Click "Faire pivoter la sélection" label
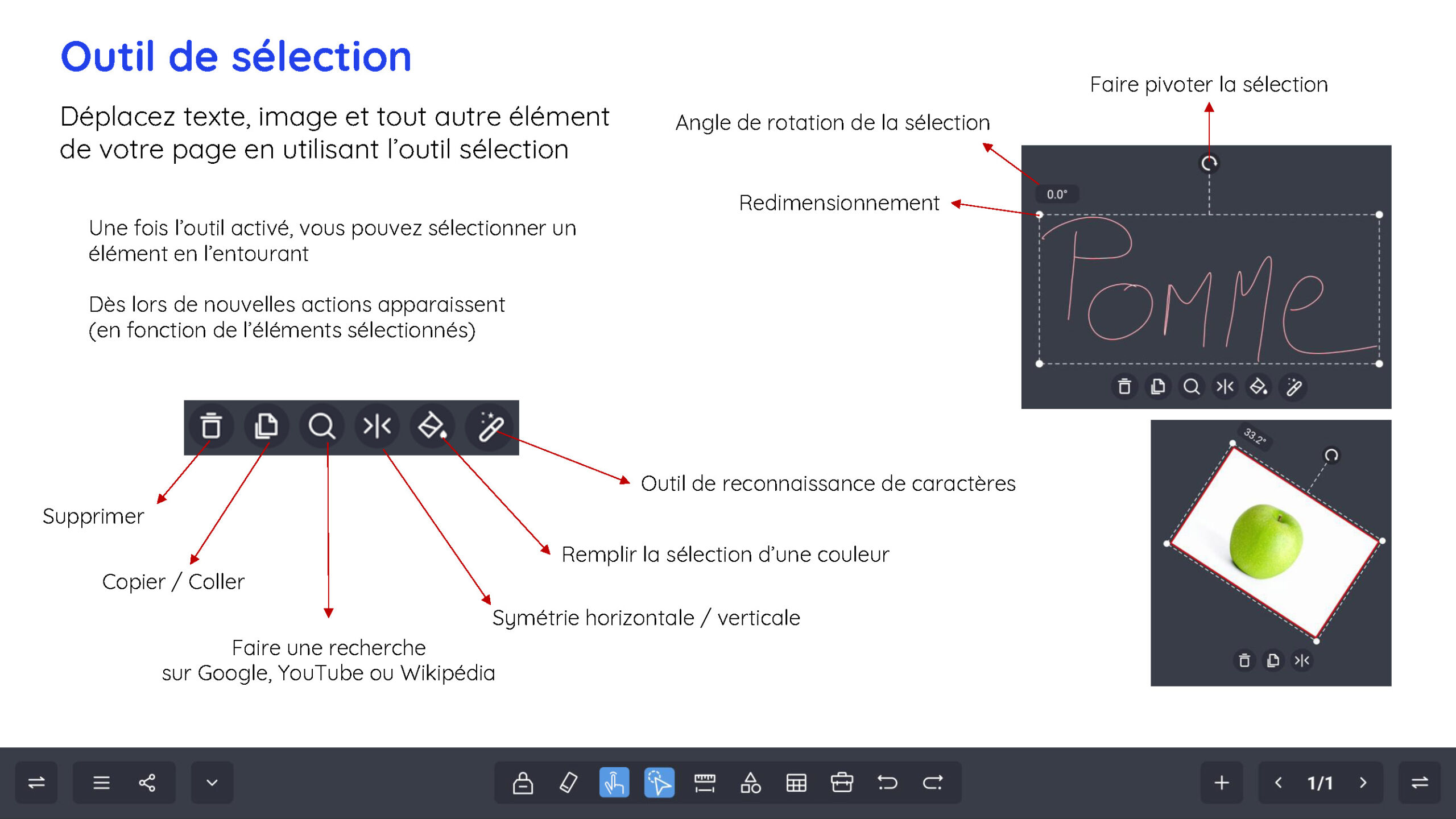Image resolution: width=1456 pixels, height=819 pixels. 1209,85
